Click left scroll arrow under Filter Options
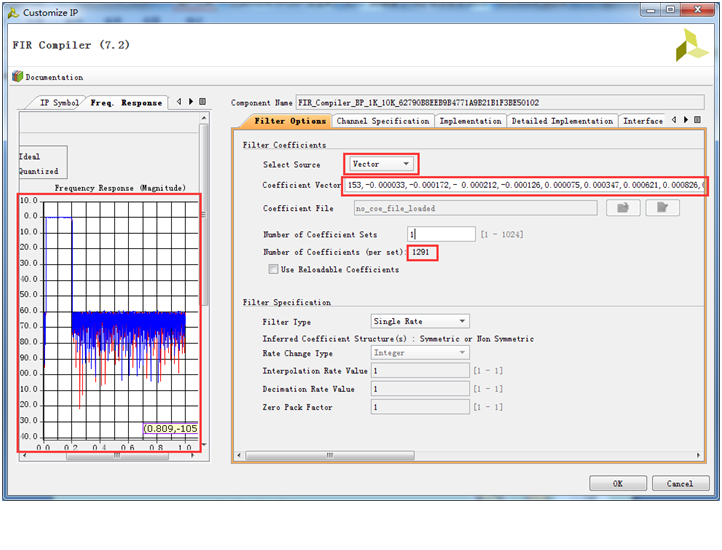The height and width of the screenshot is (550, 722). click(239, 455)
